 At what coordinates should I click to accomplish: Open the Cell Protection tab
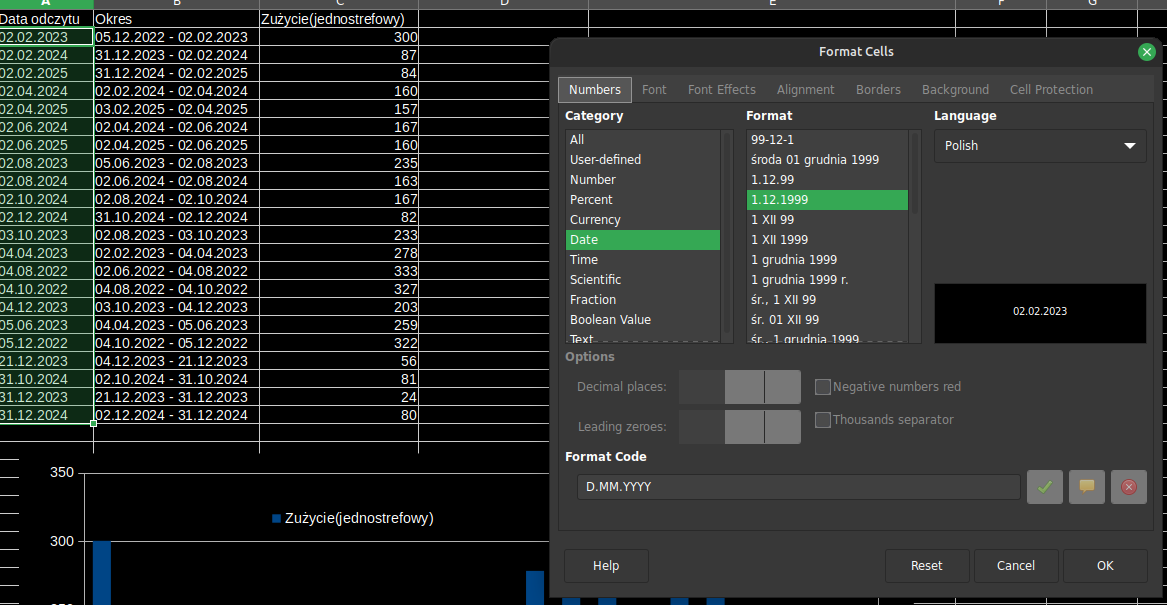1051,89
